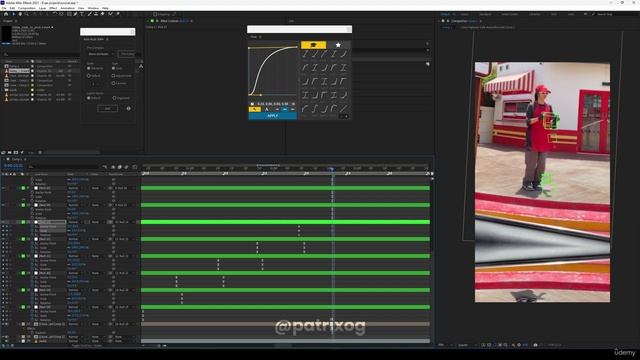Screen dimensions: 640x360
Task: Open the selected layer's Normal mode dropdown
Action: pyautogui.click(x=75, y=222)
